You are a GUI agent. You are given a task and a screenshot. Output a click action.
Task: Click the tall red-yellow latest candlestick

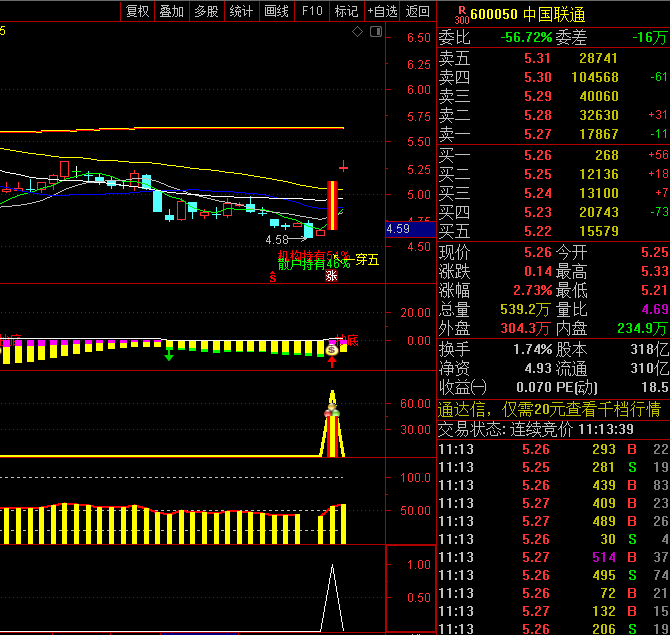pos(332,206)
